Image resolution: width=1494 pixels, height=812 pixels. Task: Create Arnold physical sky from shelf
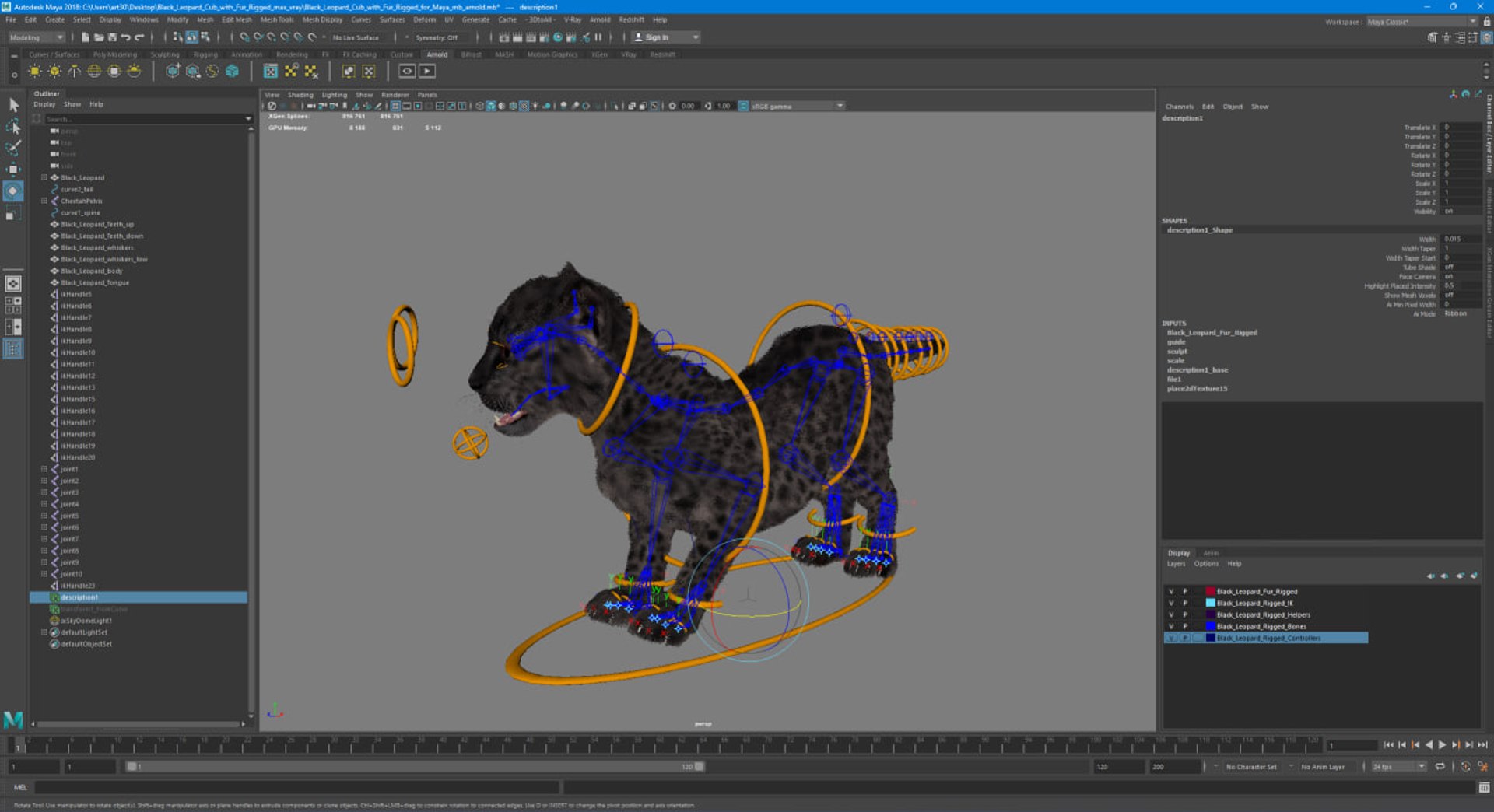[x=134, y=72]
